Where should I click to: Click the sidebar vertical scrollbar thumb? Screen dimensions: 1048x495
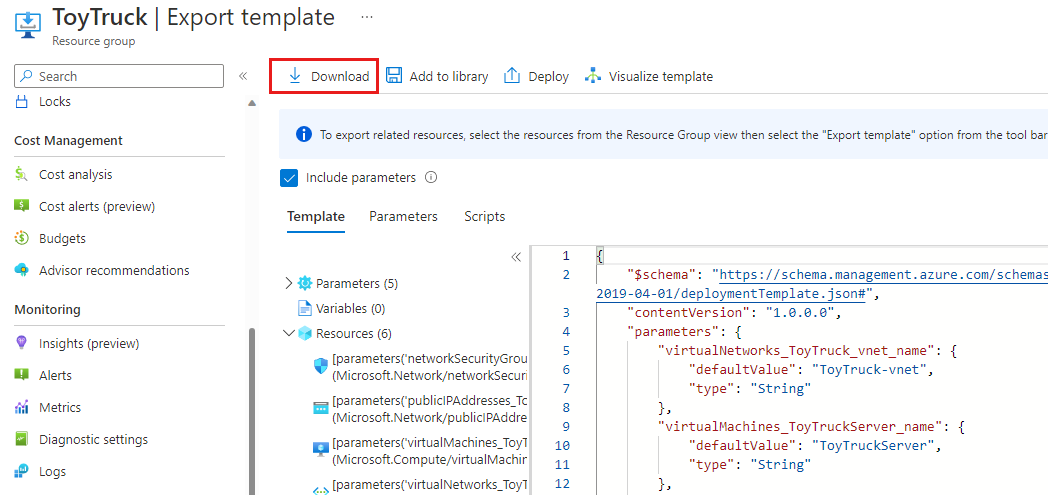coord(252,411)
